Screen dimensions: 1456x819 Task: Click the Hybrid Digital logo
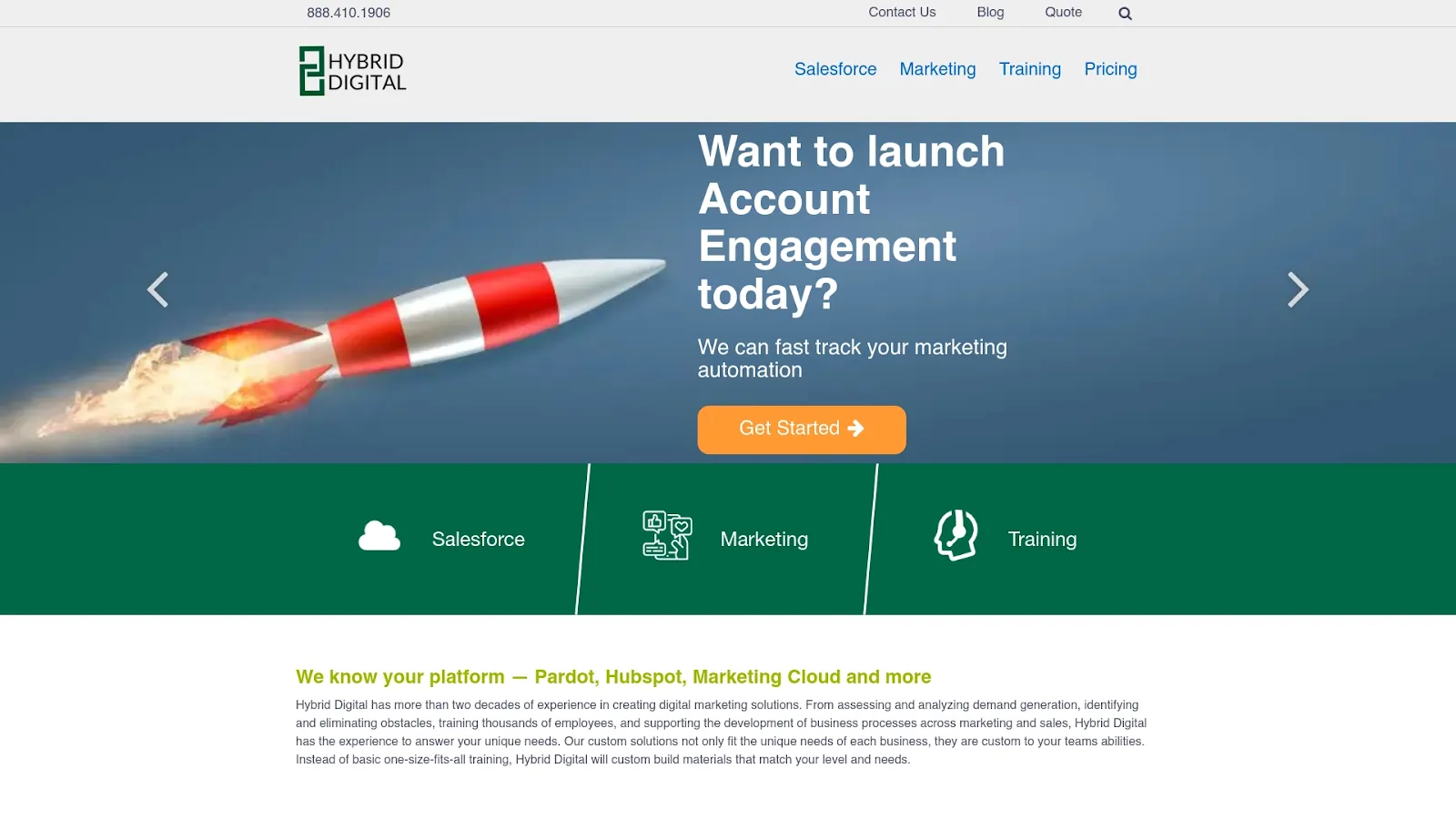(x=352, y=69)
